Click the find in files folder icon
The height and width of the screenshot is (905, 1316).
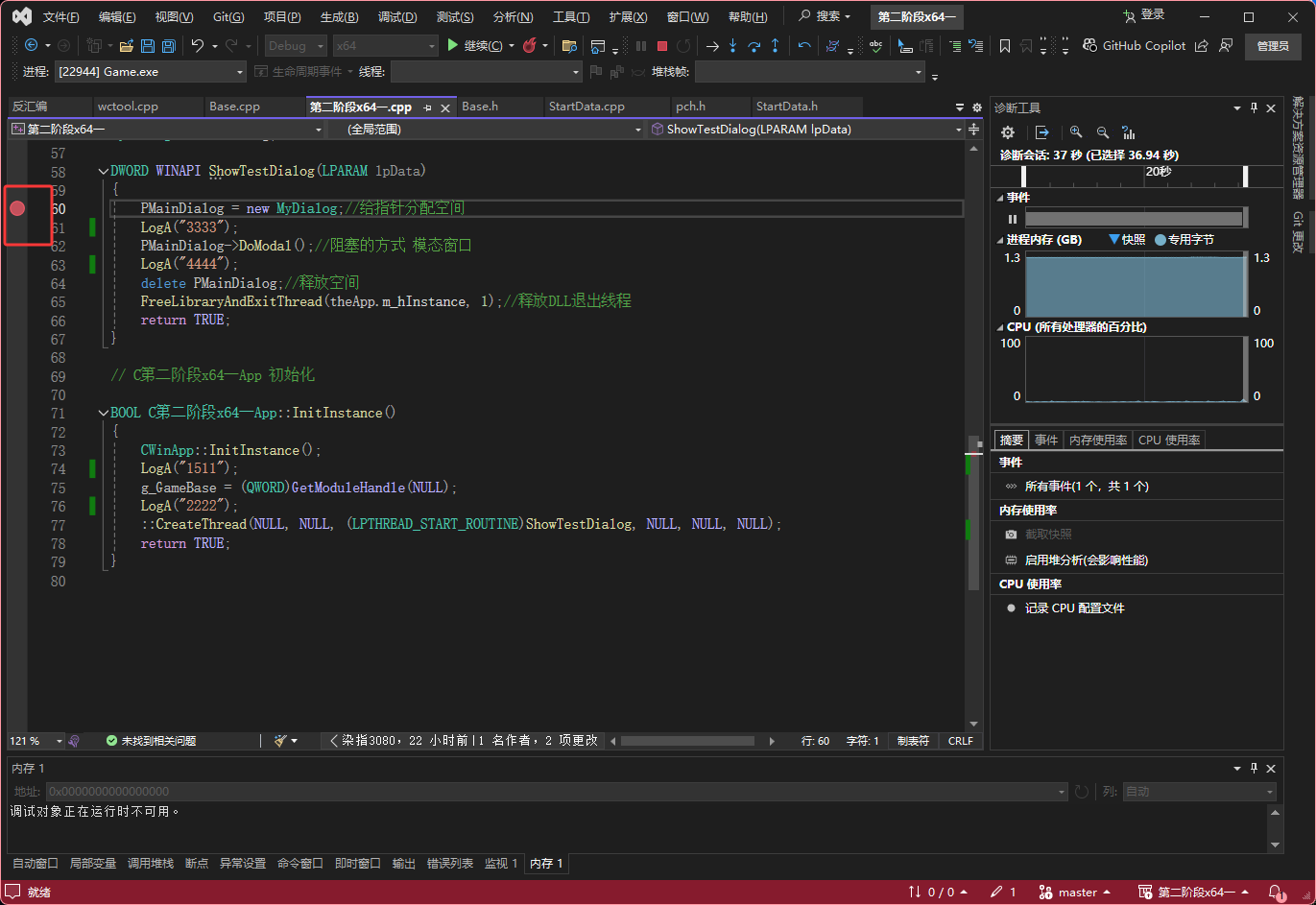[569, 45]
